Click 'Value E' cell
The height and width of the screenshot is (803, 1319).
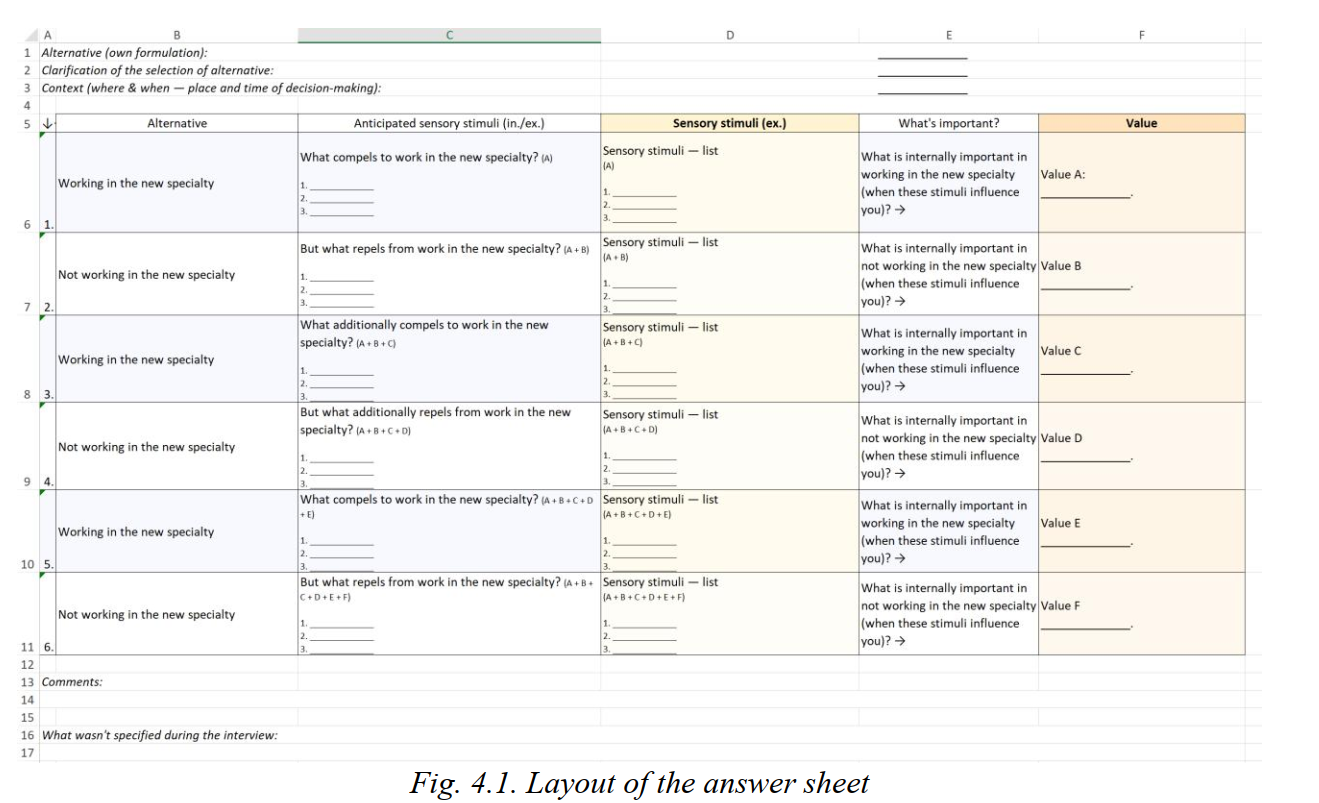1141,531
